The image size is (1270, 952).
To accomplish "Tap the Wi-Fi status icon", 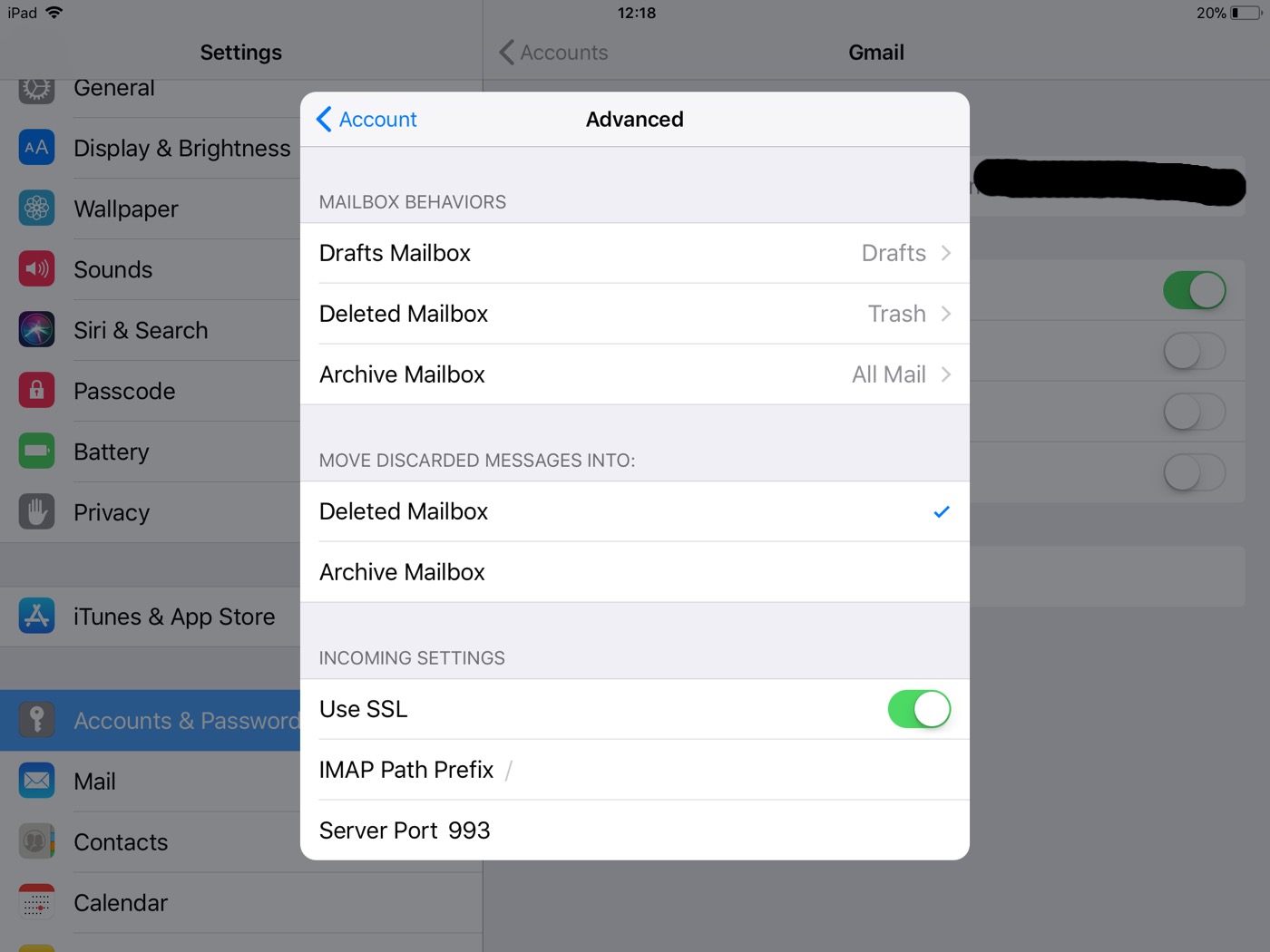I will [x=54, y=13].
